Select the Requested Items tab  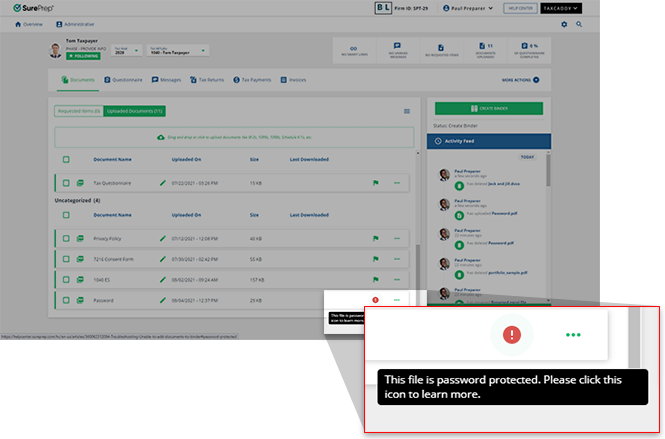78,111
